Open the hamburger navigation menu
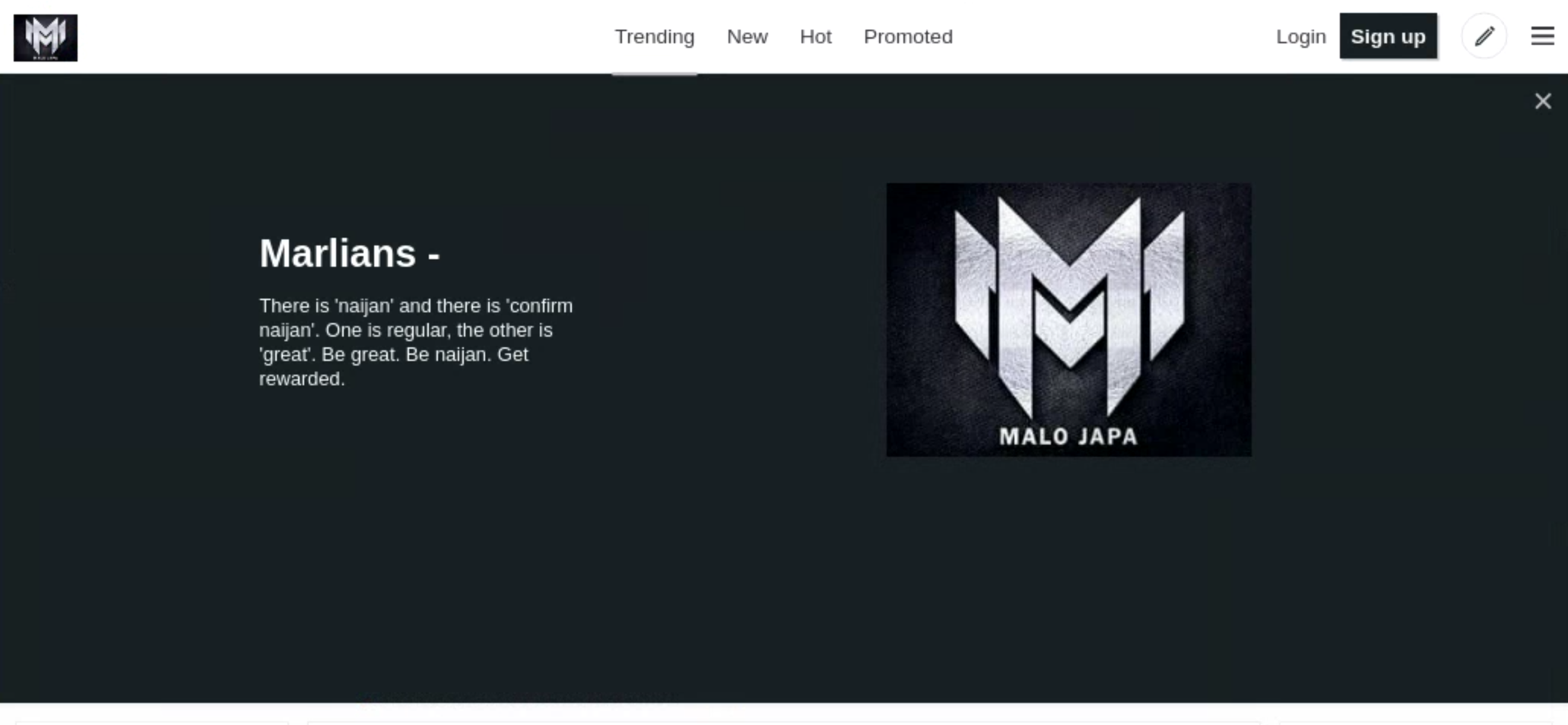 [1542, 35]
